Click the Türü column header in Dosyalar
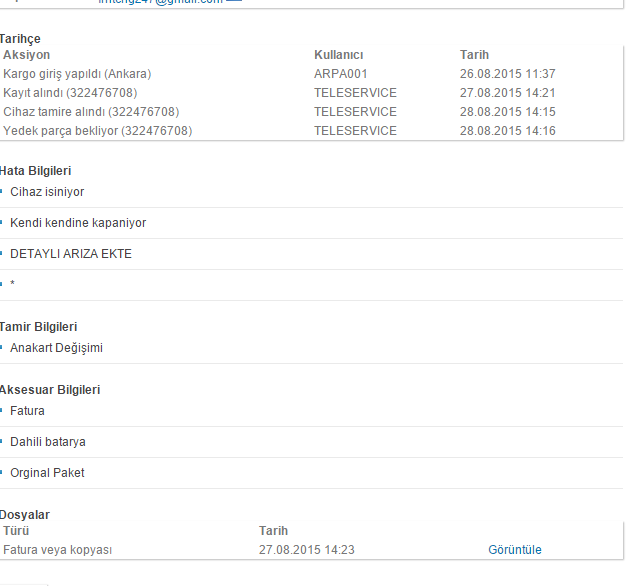This screenshot has width=632, height=586. point(17,531)
